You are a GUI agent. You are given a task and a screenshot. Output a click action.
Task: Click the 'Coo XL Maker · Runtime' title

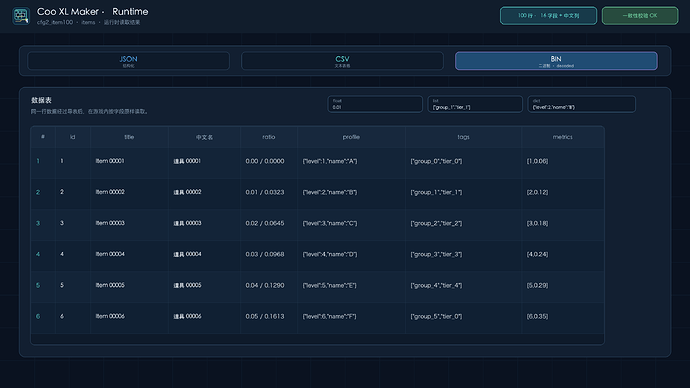point(92,11)
